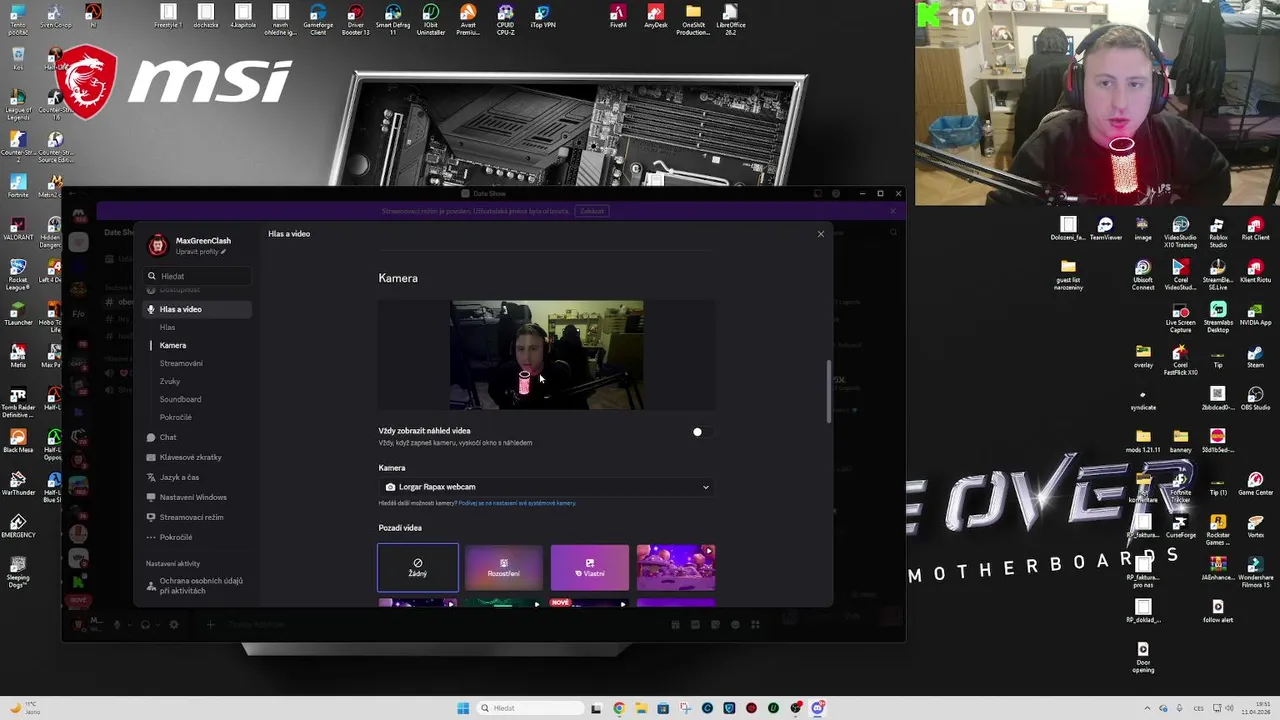Viewport: 1280px width, 720px height.
Task: Open Riot Client desktop icon
Action: (1255, 229)
